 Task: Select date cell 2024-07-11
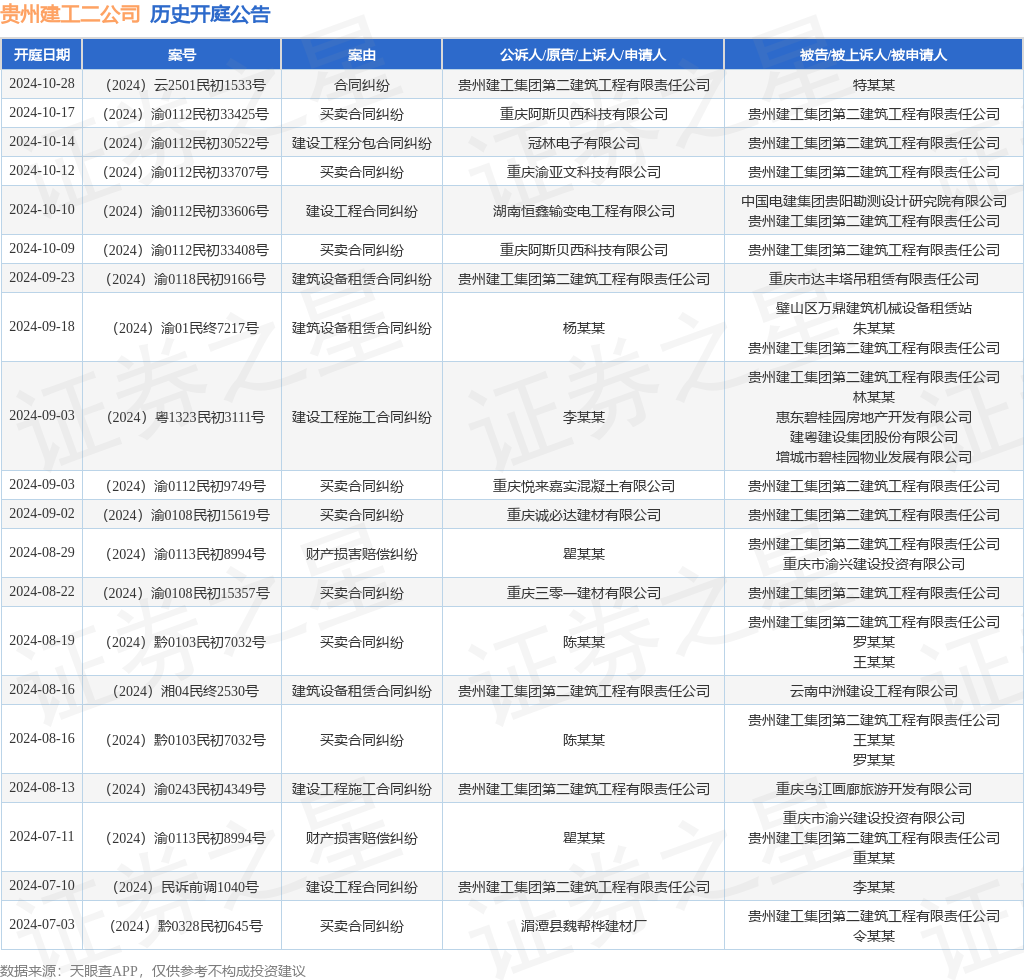coord(42,836)
